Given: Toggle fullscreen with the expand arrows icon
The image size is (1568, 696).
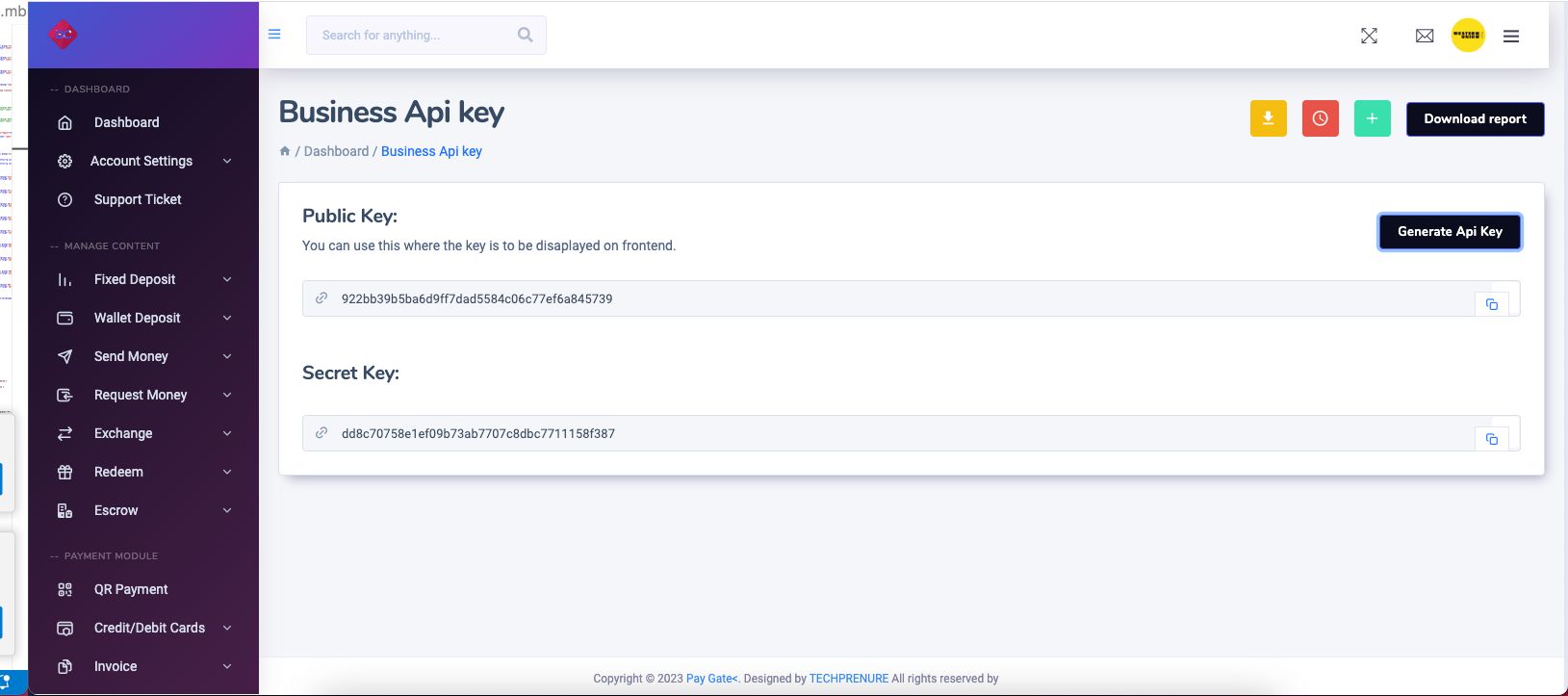Looking at the screenshot, I should point(1369,36).
